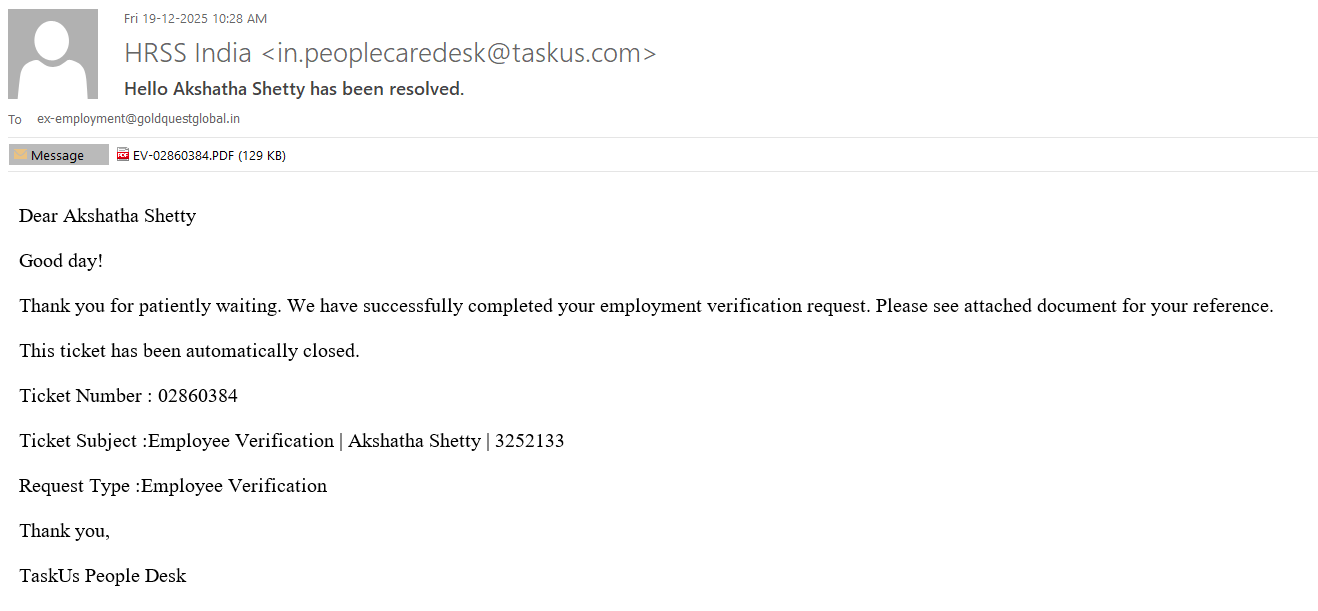Click the "ticket has been automatically closed" sentence
This screenshot has height=611, width=1318.
pyautogui.click(x=189, y=351)
